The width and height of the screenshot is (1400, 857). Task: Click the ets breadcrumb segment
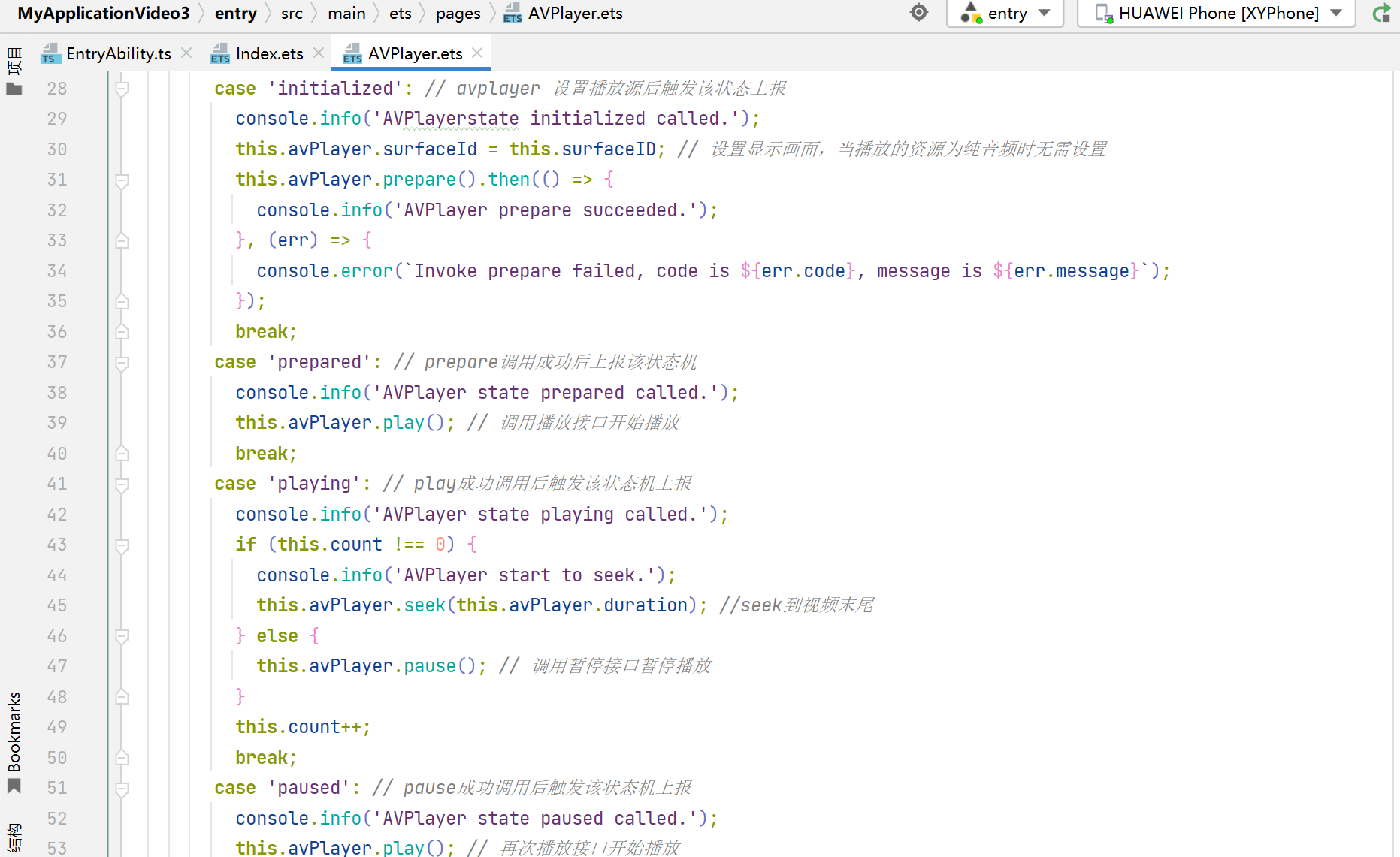(x=400, y=13)
